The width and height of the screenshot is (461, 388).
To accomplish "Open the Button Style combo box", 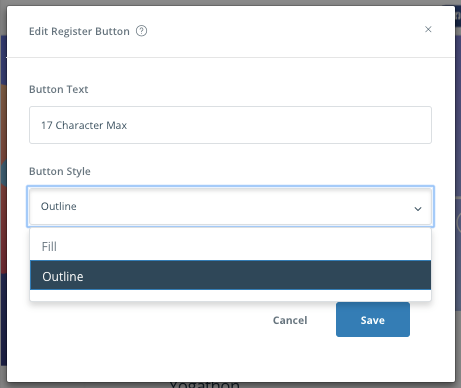I will pyautogui.click(x=230, y=206).
